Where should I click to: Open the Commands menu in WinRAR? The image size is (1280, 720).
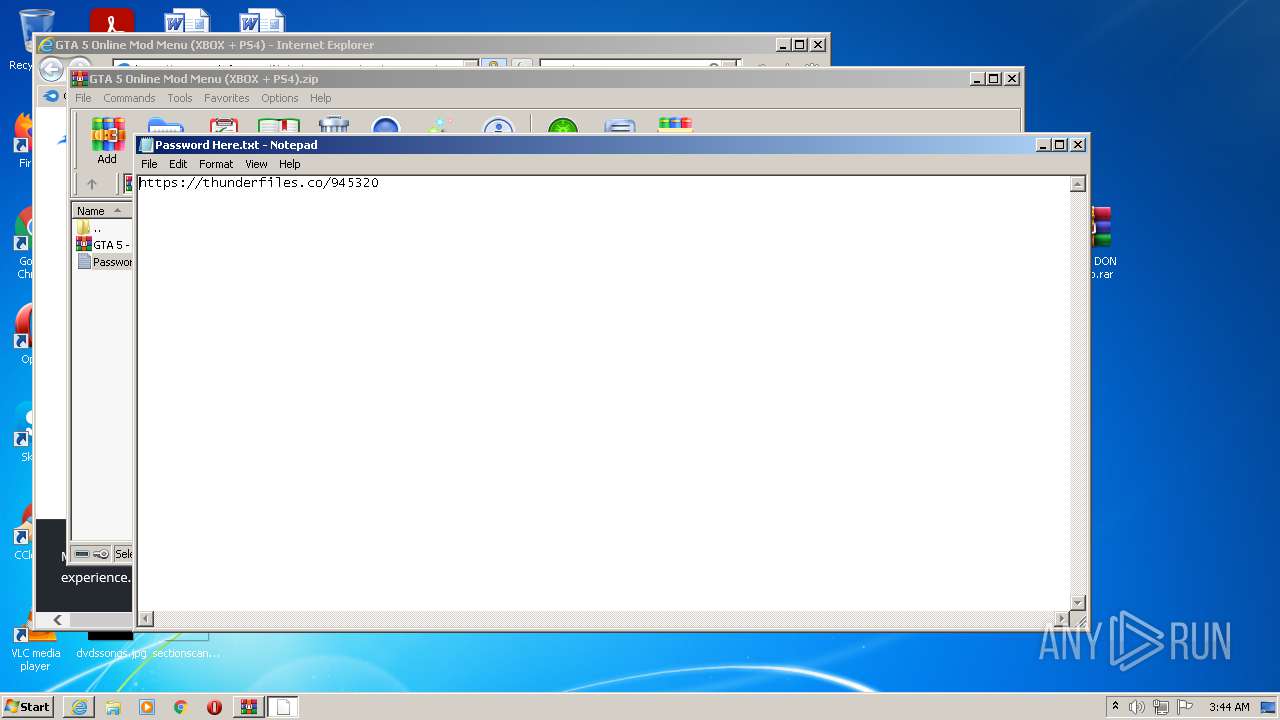[129, 98]
